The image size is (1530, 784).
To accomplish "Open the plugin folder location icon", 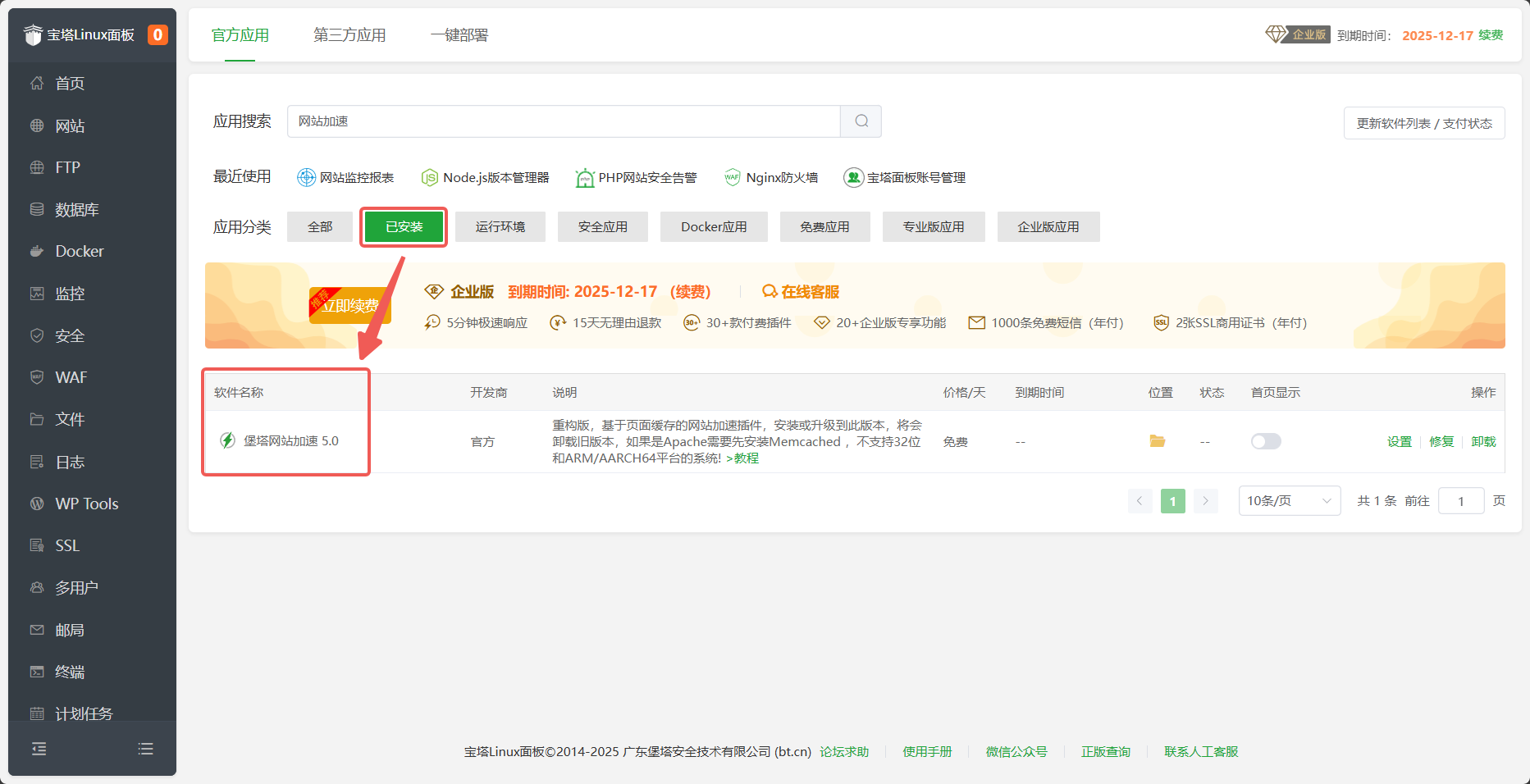I will 1157,441.
